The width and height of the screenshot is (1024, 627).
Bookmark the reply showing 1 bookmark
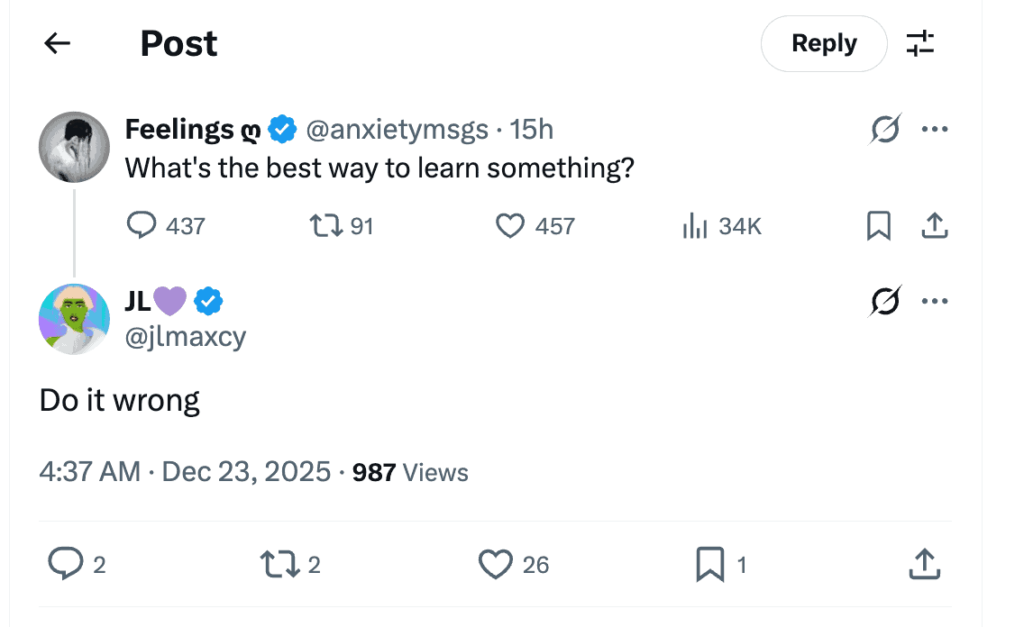[709, 564]
